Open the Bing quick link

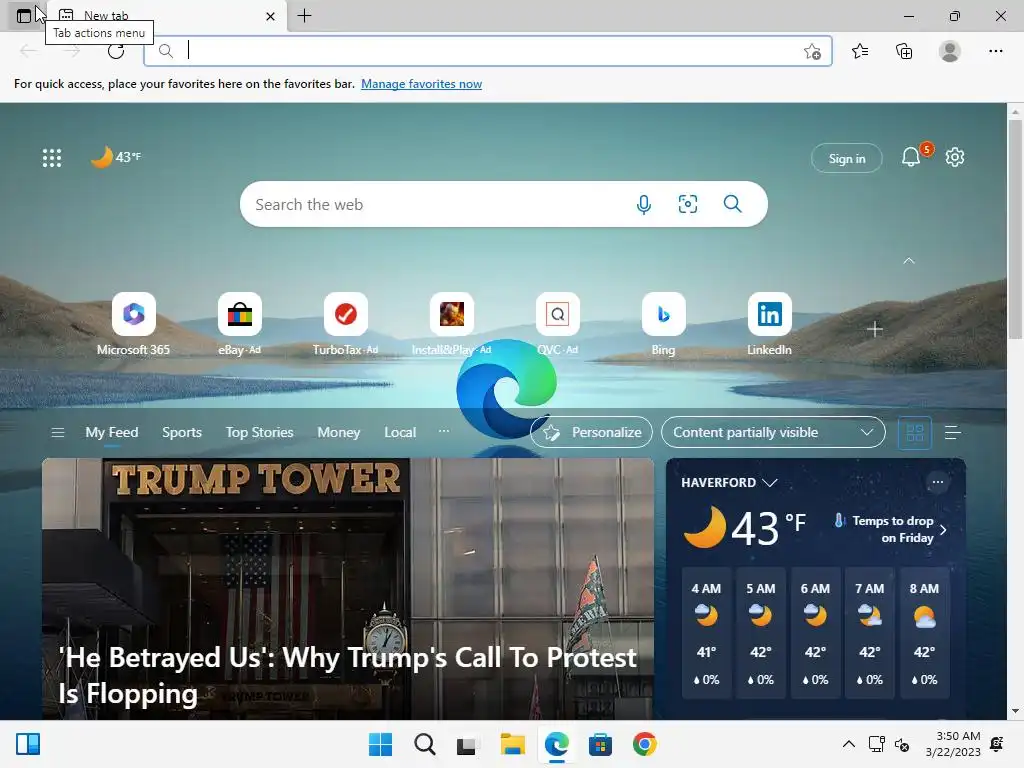(x=664, y=324)
